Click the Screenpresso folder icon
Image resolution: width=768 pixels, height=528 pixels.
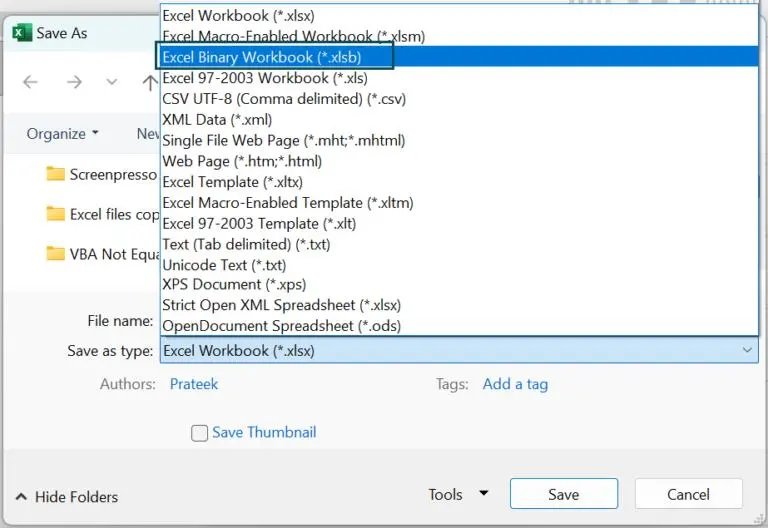click(55, 174)
